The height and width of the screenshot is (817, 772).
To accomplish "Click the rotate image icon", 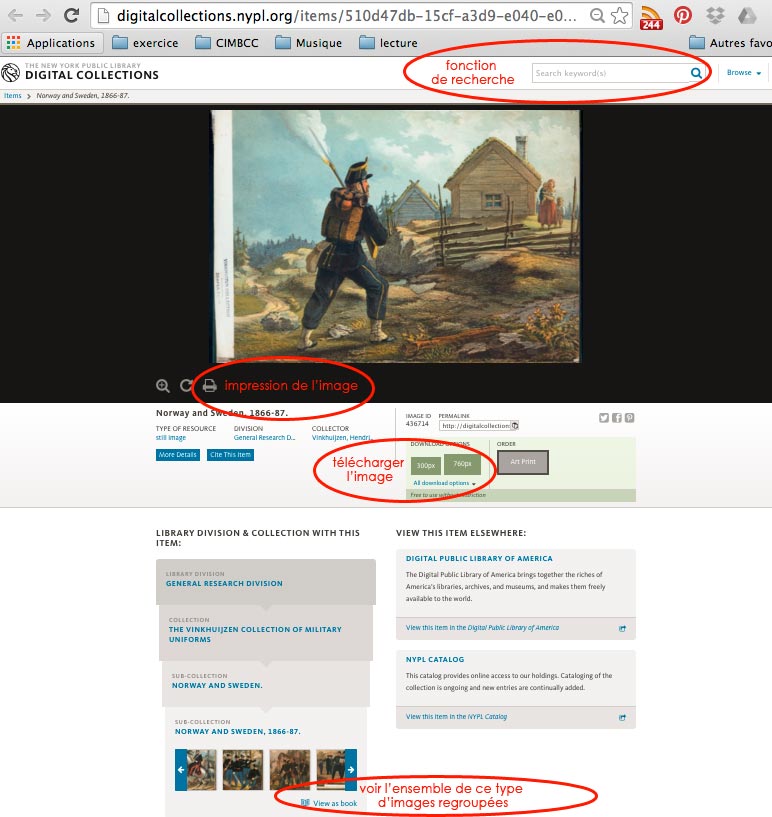I will tap(186, 386).
